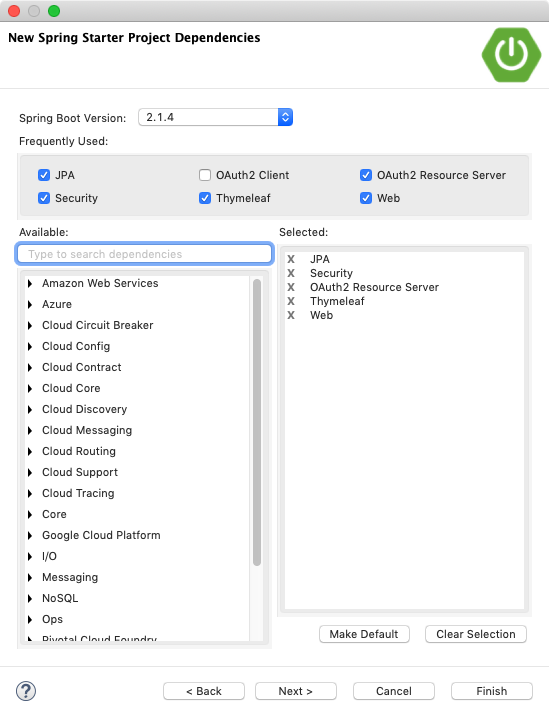Remove Security using its X icon

[291, 273]
